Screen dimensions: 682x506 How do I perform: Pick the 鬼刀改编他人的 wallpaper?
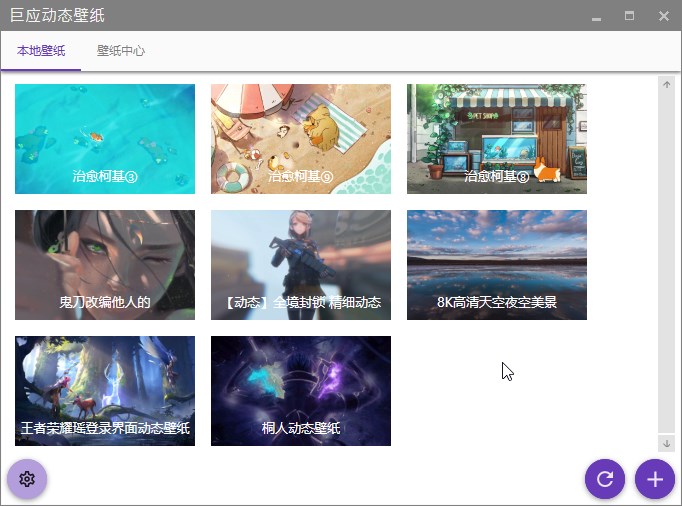pyautogui.click(x=105, y=265)
